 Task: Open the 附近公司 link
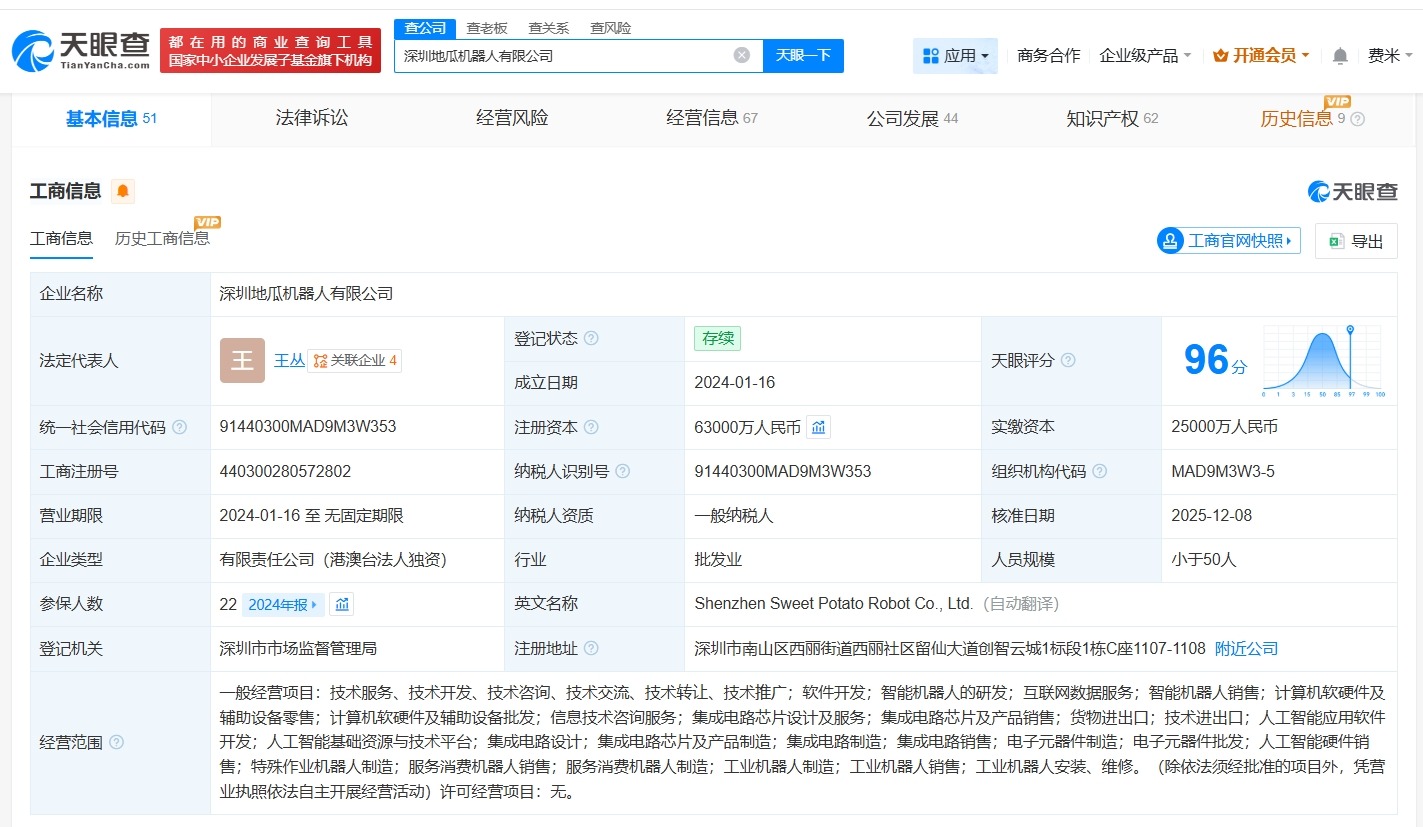point(1245,648)
